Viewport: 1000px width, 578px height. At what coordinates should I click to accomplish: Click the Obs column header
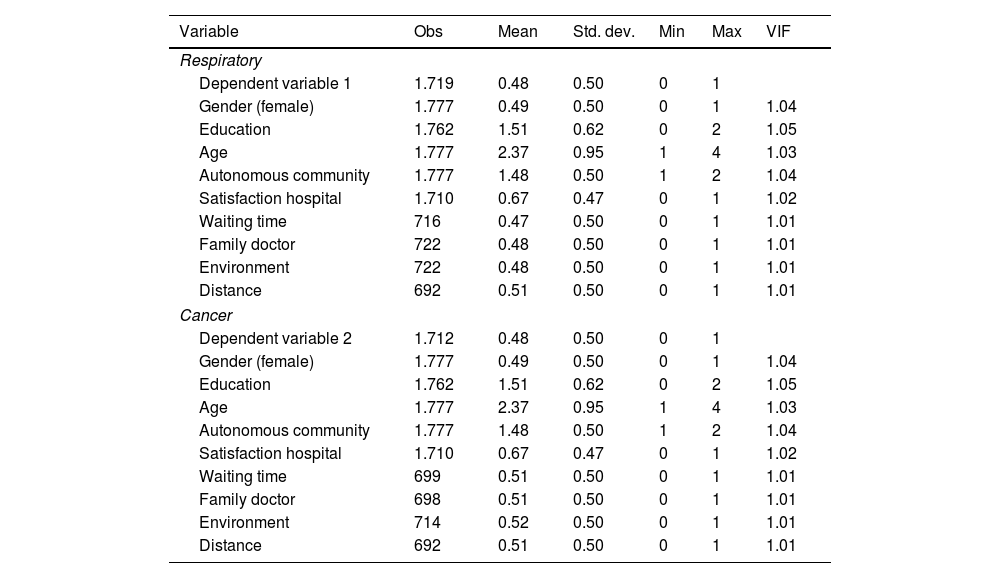coord(428,31)
